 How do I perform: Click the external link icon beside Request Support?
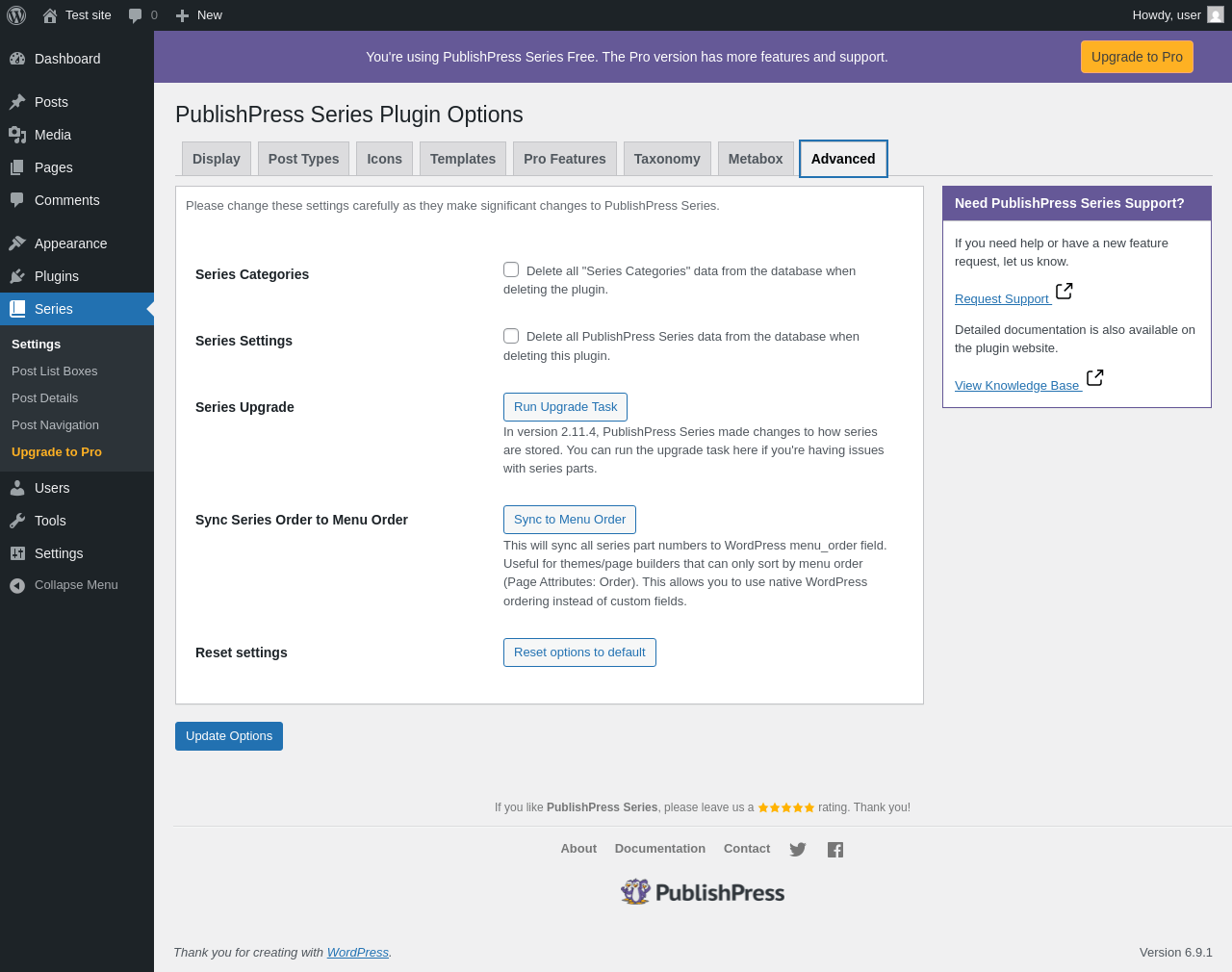pos(1065,291)
